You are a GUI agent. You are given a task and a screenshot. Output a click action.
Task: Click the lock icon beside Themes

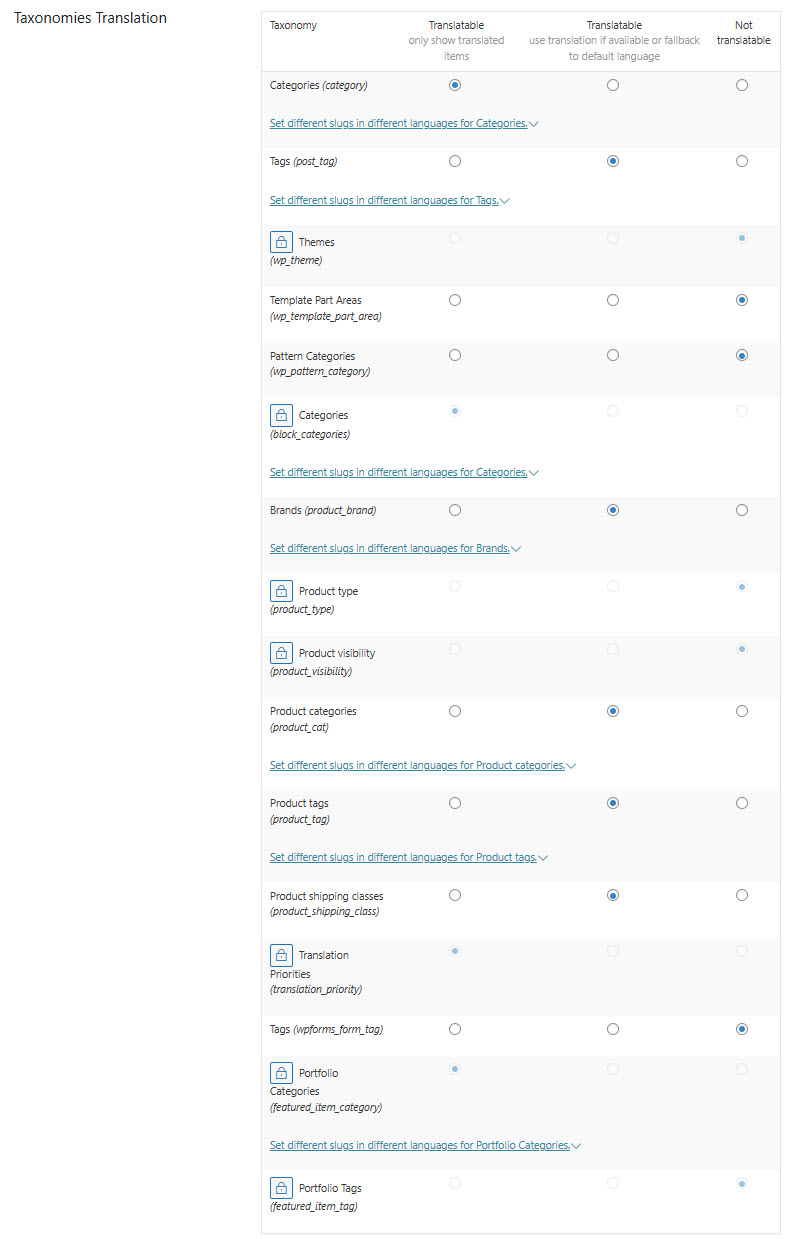pyautogui.click(x=281, y=242)
